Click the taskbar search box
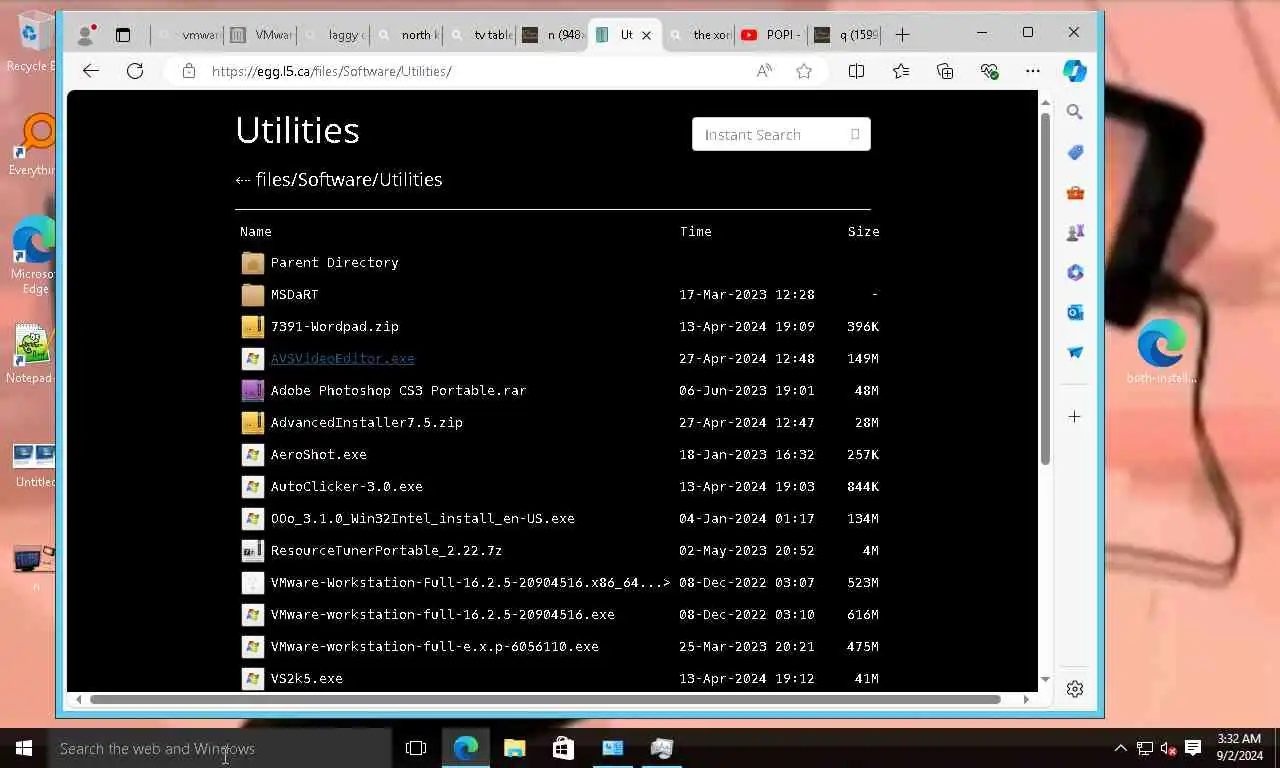This screenshot has width=1280, height=768. [220, 748]
